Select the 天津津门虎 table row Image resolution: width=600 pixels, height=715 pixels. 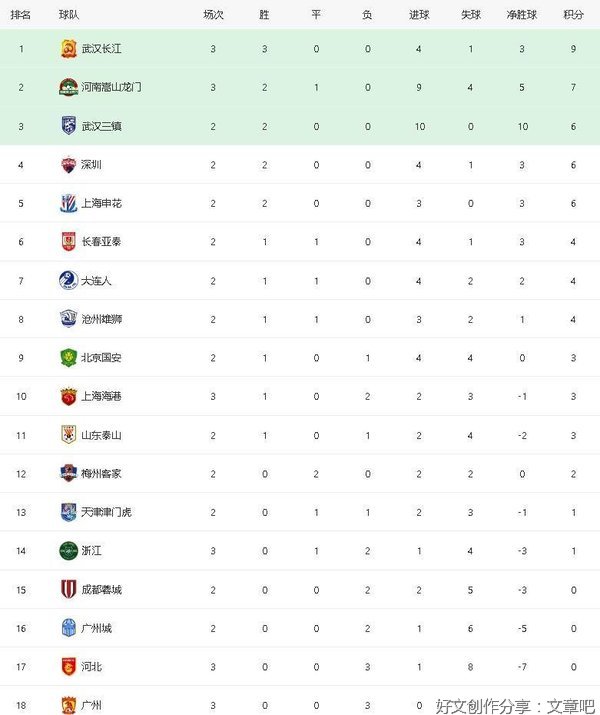tap(300, 512)
